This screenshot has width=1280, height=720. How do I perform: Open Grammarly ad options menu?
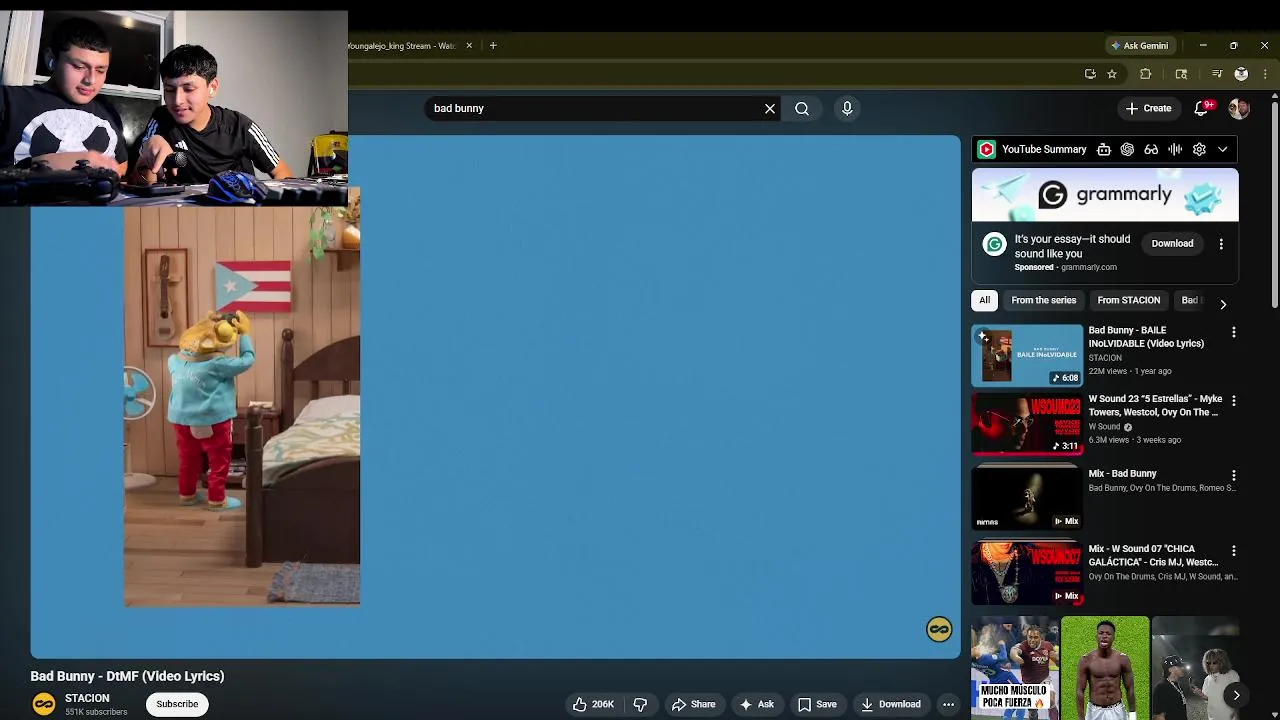1221,244
